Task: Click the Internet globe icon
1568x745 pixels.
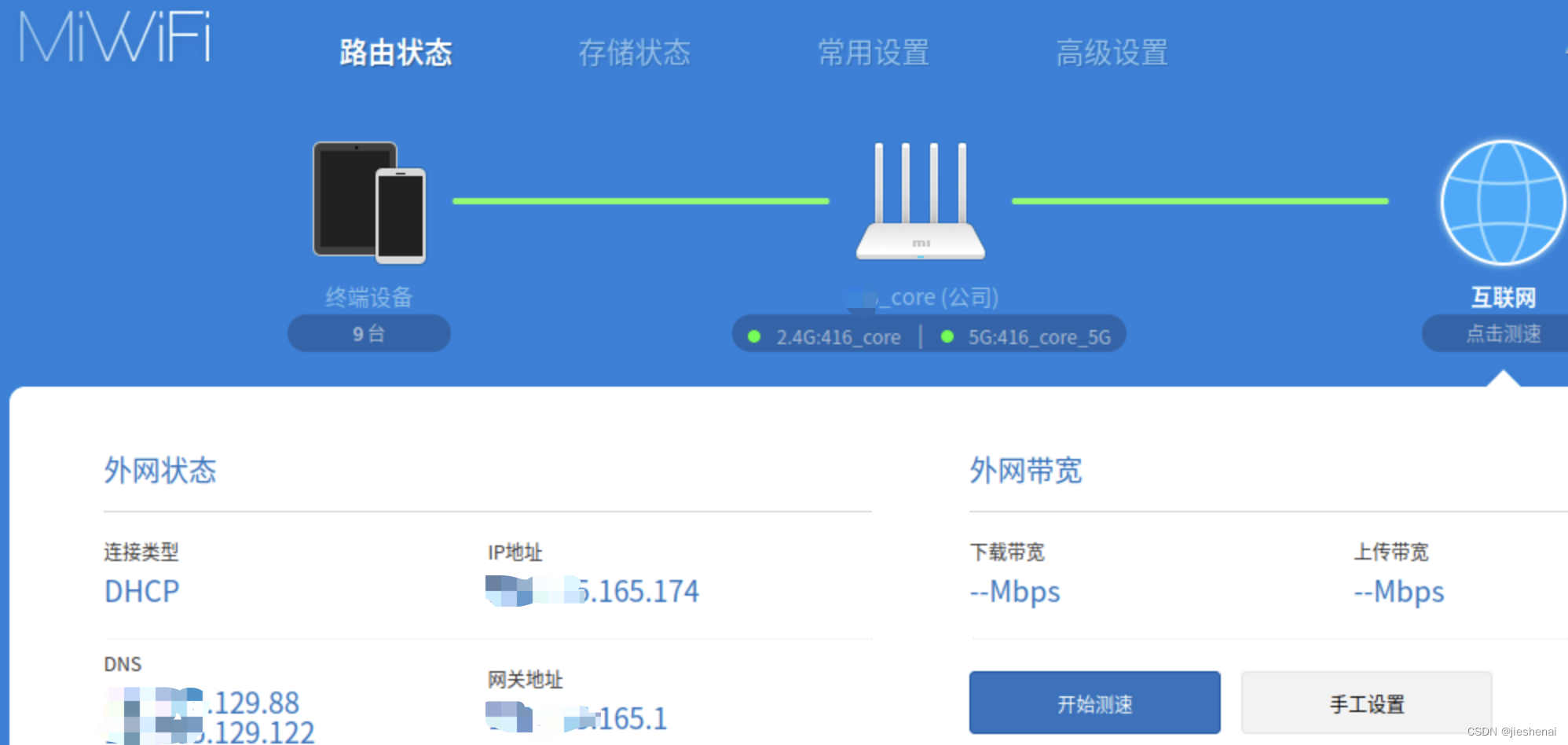Action: click(1504, 203)
